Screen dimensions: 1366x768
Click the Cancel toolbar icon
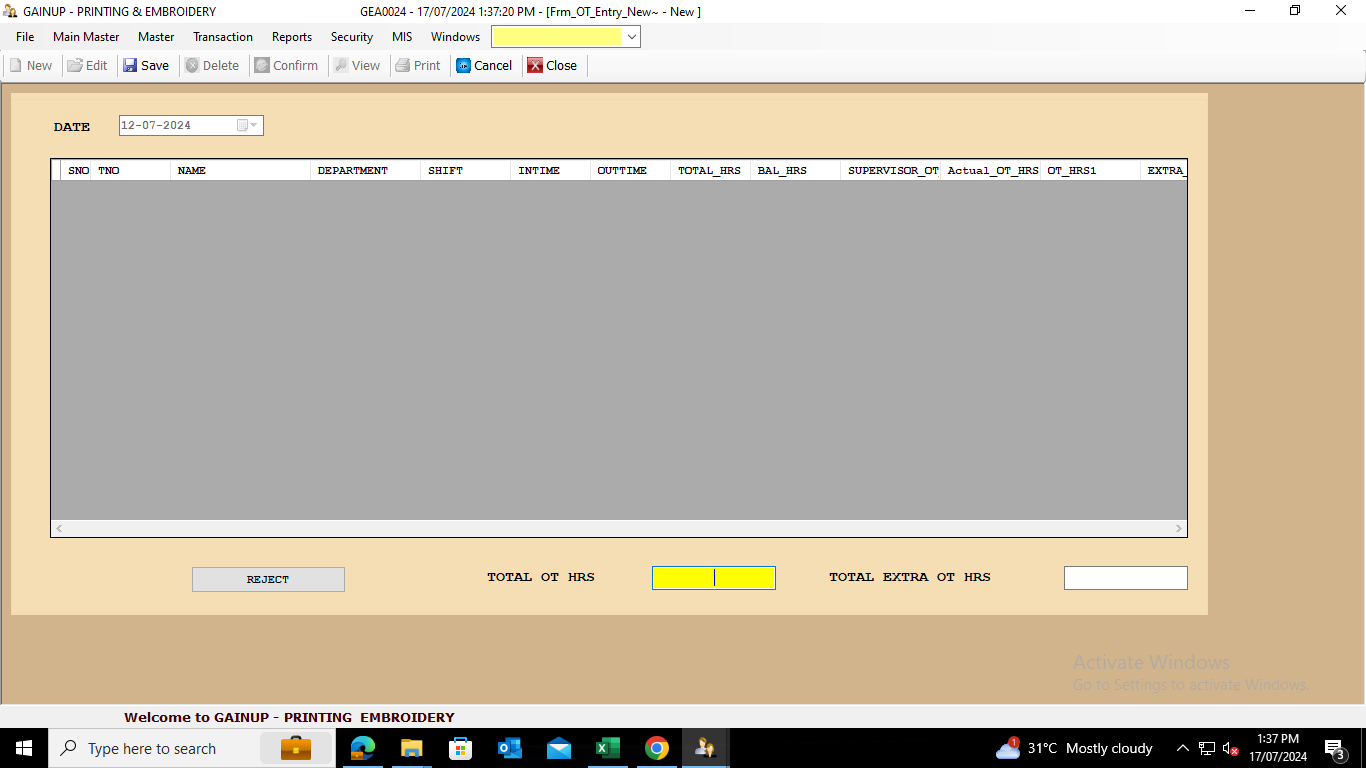point(464,66)
